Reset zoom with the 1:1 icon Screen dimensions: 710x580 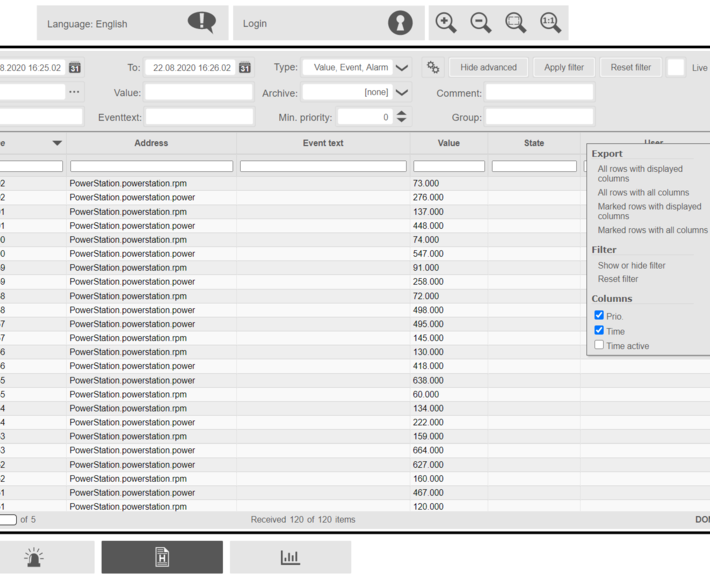click(550, 23)
